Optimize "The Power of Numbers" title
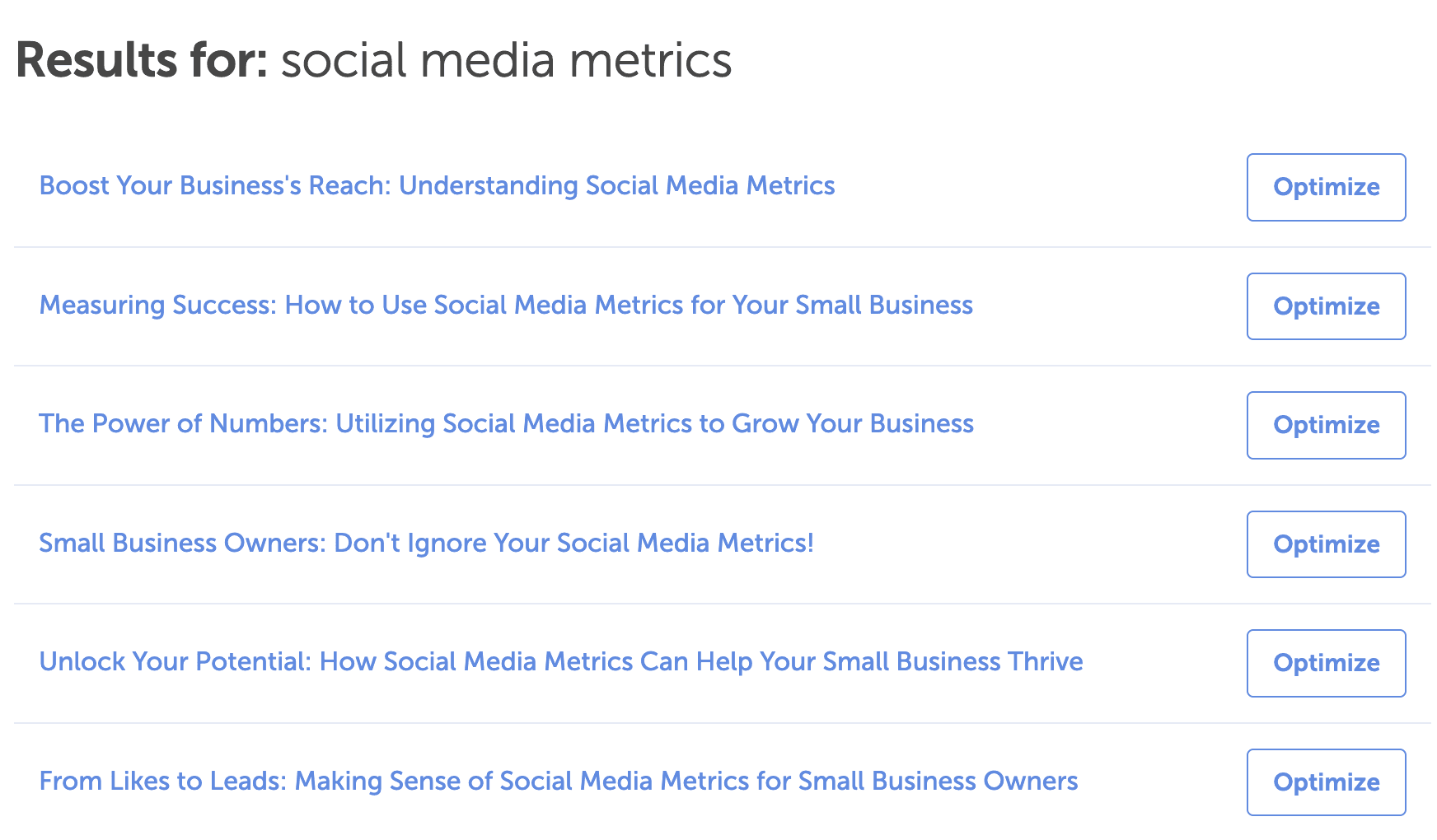1437x840 pixels. 1326,425
